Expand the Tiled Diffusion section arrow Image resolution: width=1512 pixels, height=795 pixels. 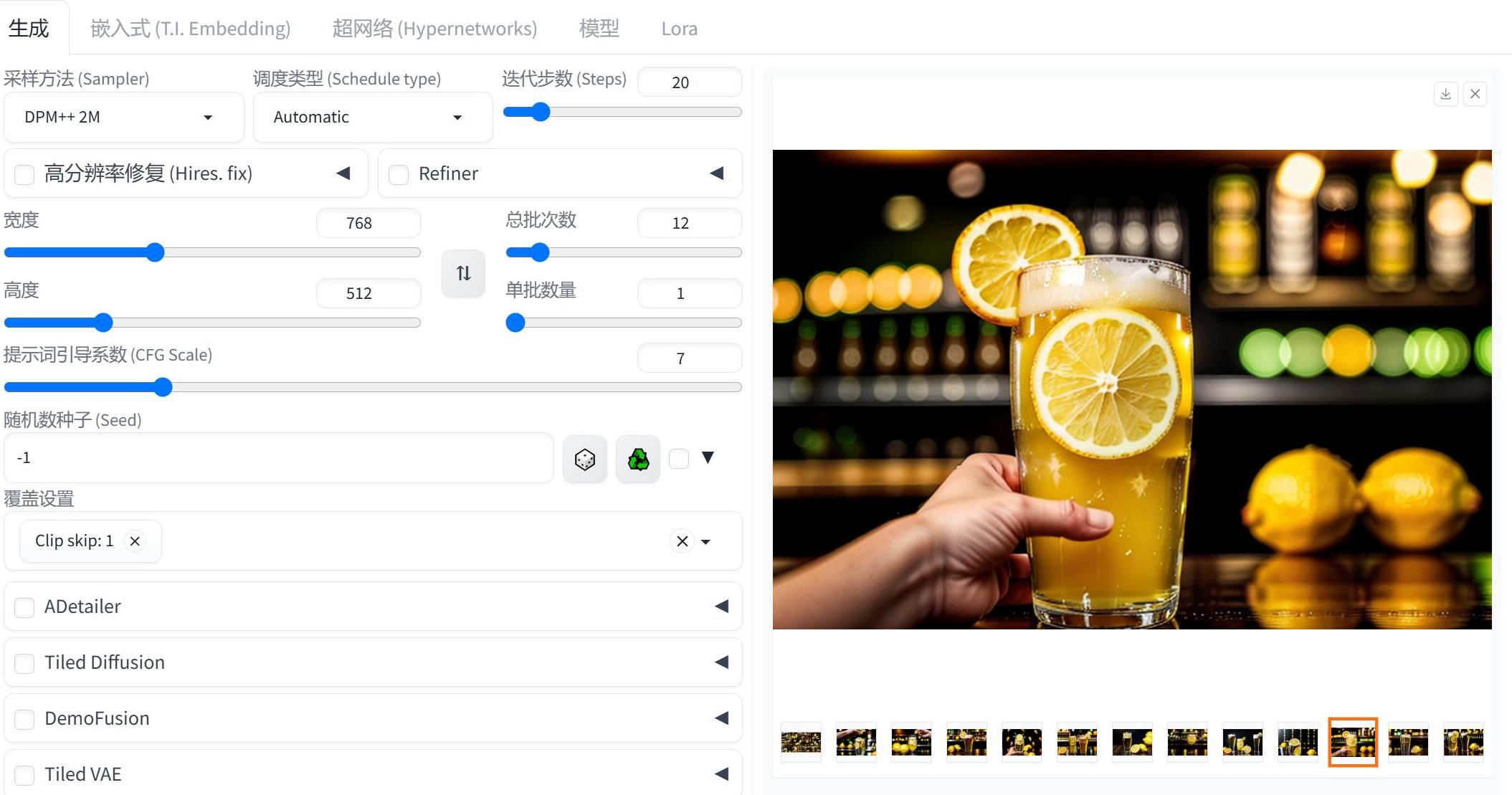coord(721,662)
